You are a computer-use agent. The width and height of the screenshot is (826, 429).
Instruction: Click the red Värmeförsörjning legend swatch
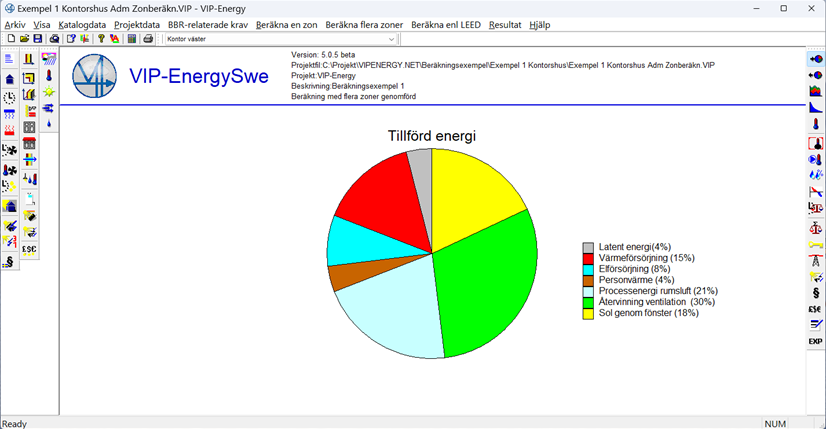coord(589,258)
